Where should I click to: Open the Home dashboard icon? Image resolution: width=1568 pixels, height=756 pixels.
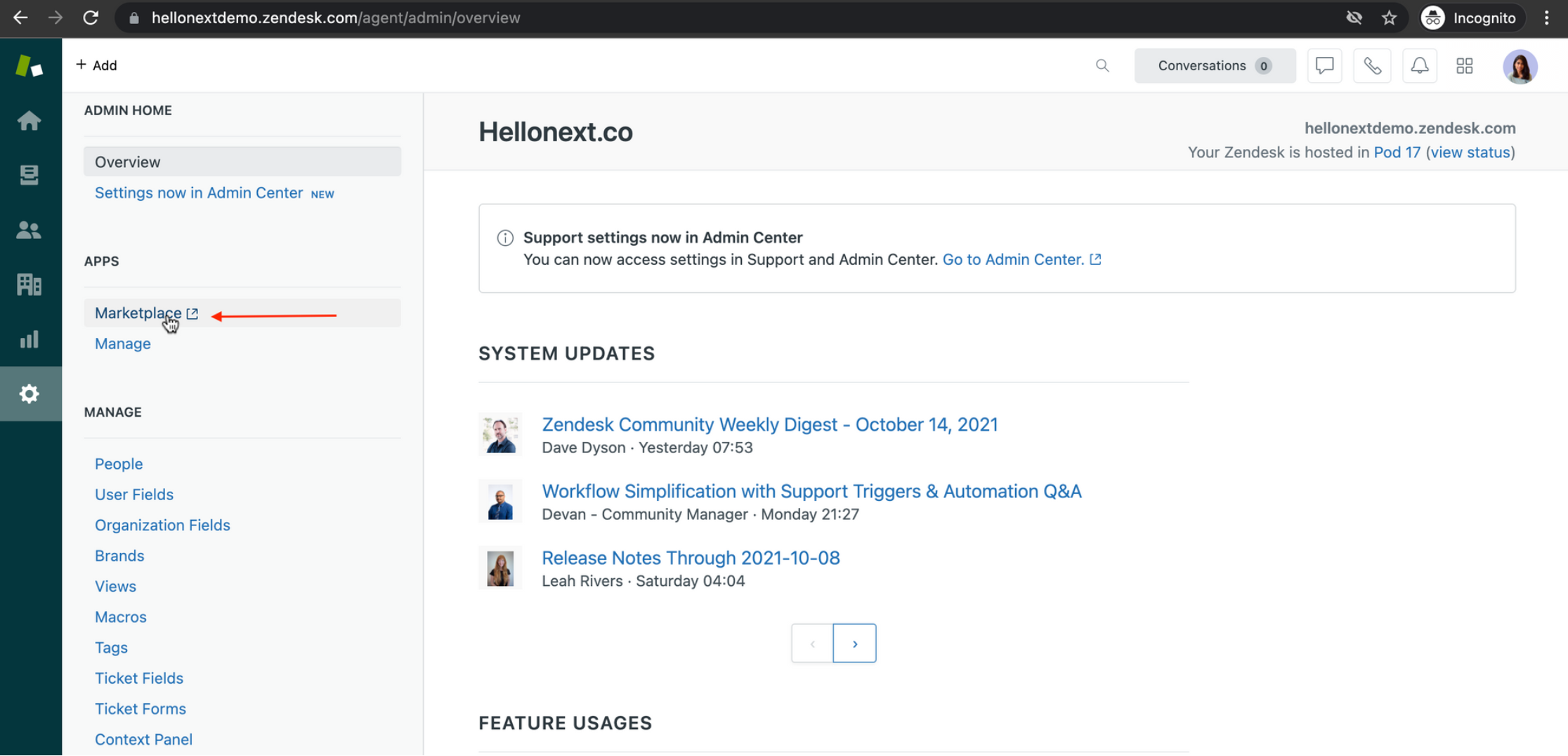pos(29,121)
